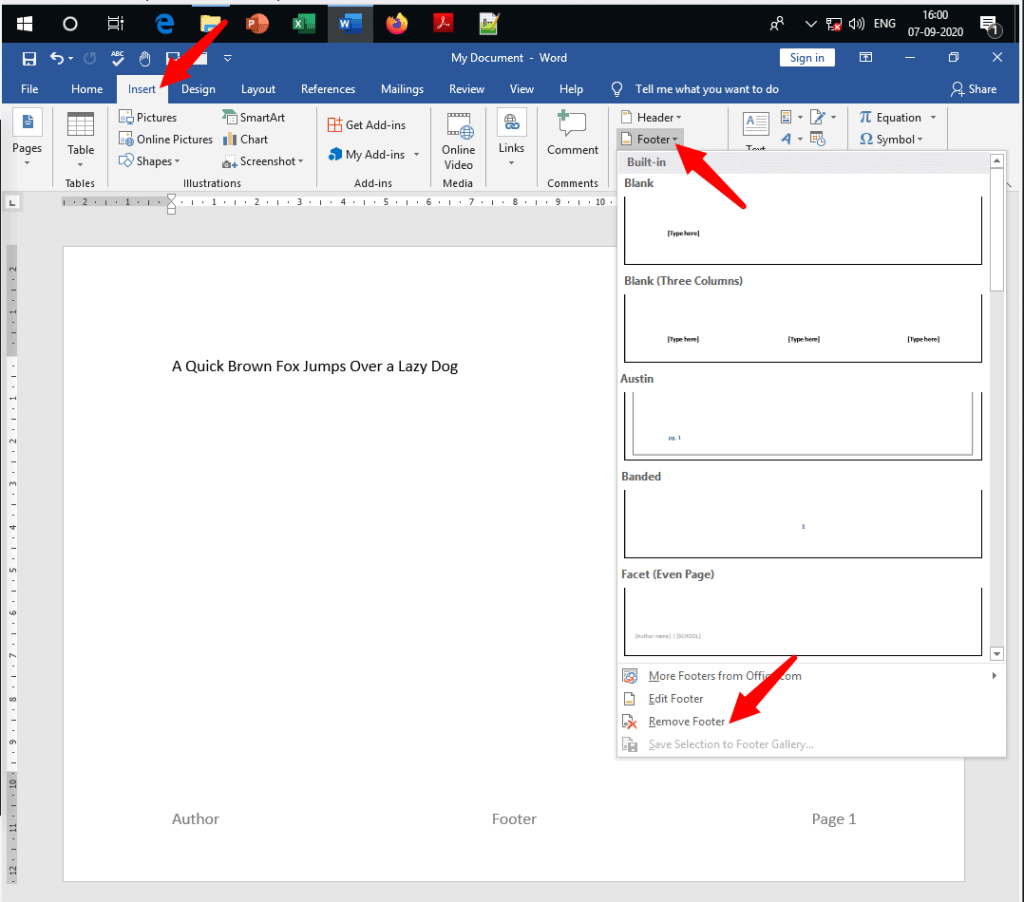Image resolution: width=1024 pixels, height=902 pixels.
Task: Expand the Shapes dropdown
Action: 150,161
